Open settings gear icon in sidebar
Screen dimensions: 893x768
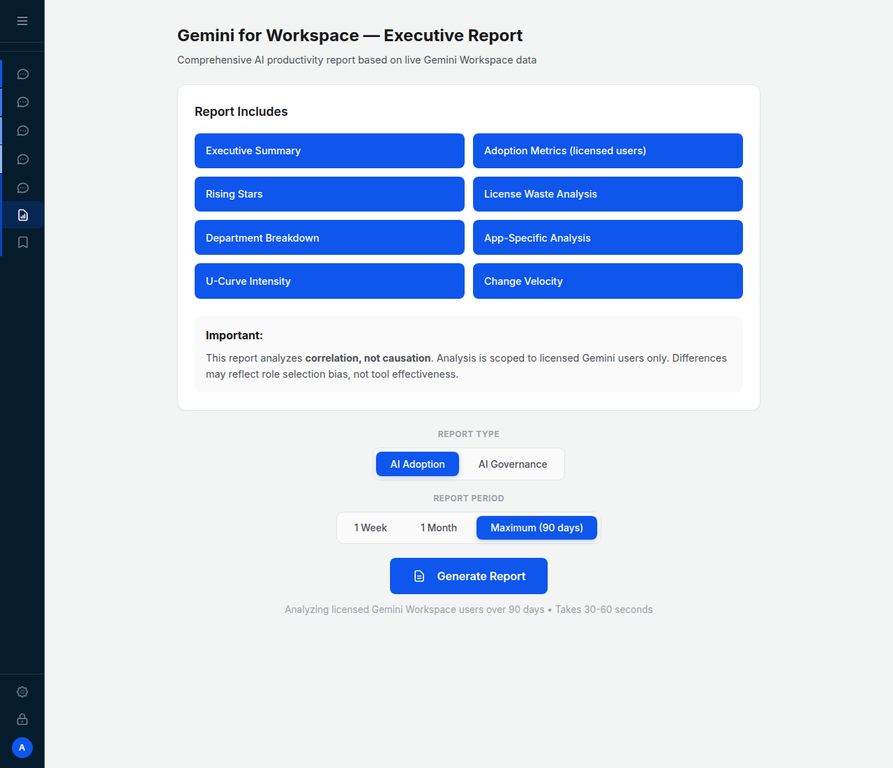point(22,692)
